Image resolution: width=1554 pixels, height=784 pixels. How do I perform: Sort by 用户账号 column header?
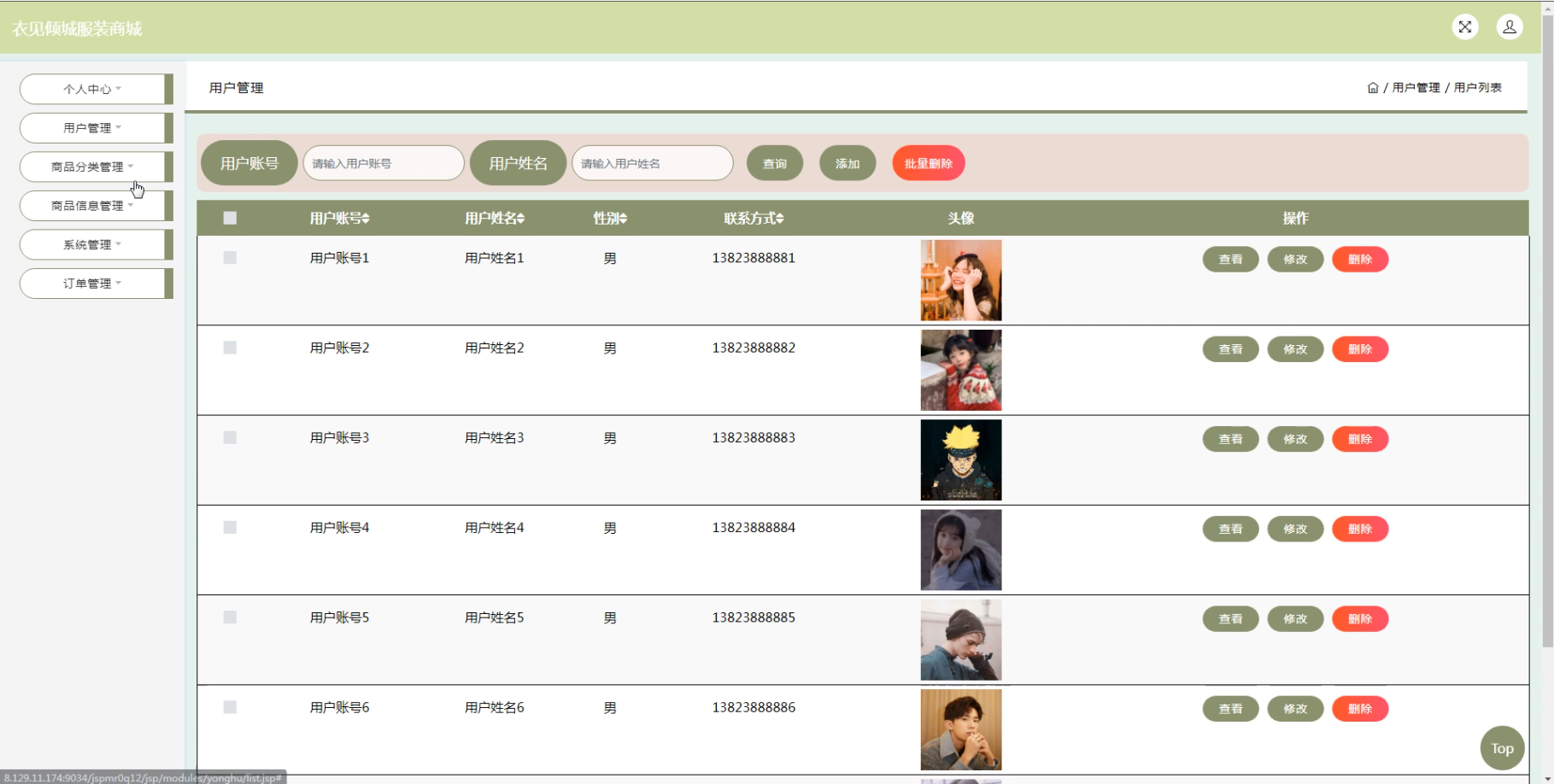click(339, 219)
